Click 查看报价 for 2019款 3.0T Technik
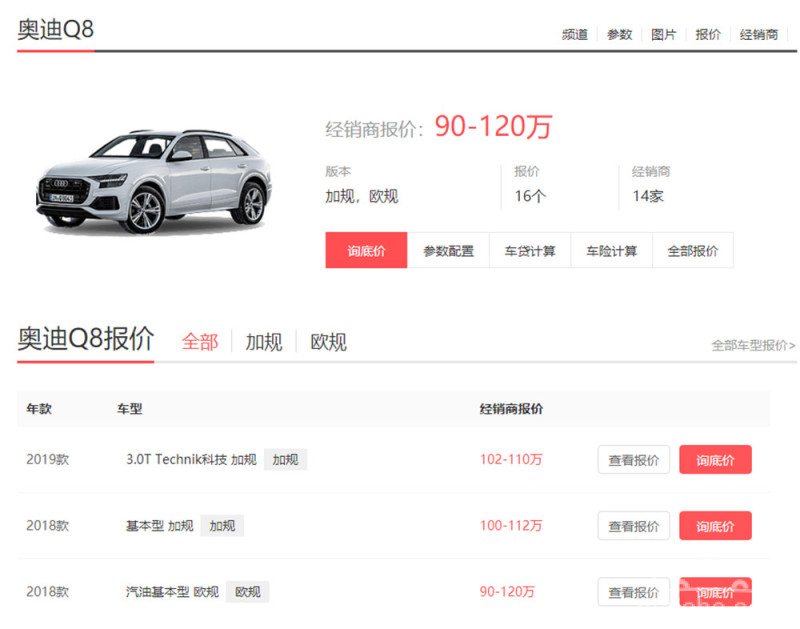The image size is (800, 629). pos(634,460)
